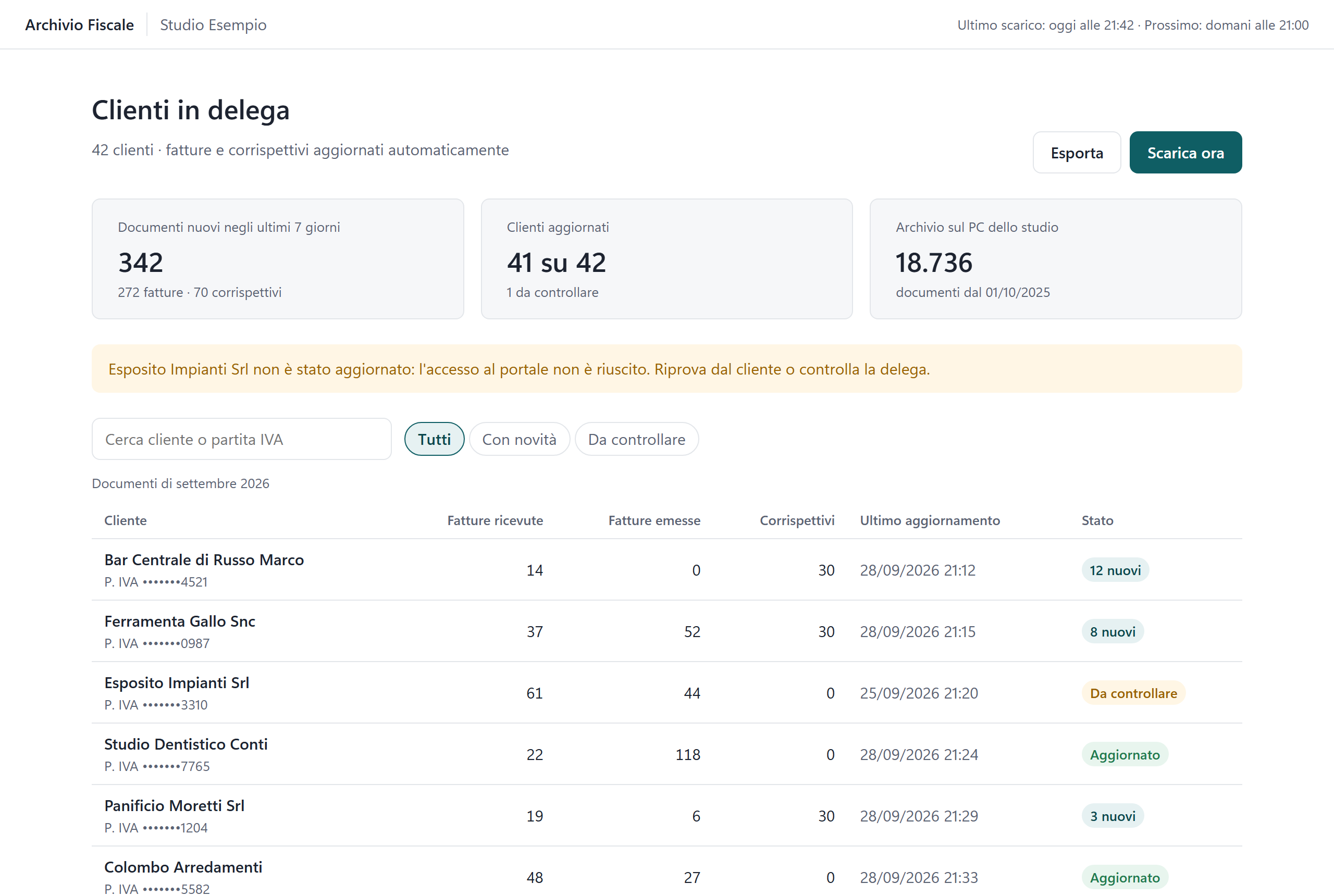Click P. IVA ending 1204
This screenshot has height=896, width=1334.
point(156,827)
